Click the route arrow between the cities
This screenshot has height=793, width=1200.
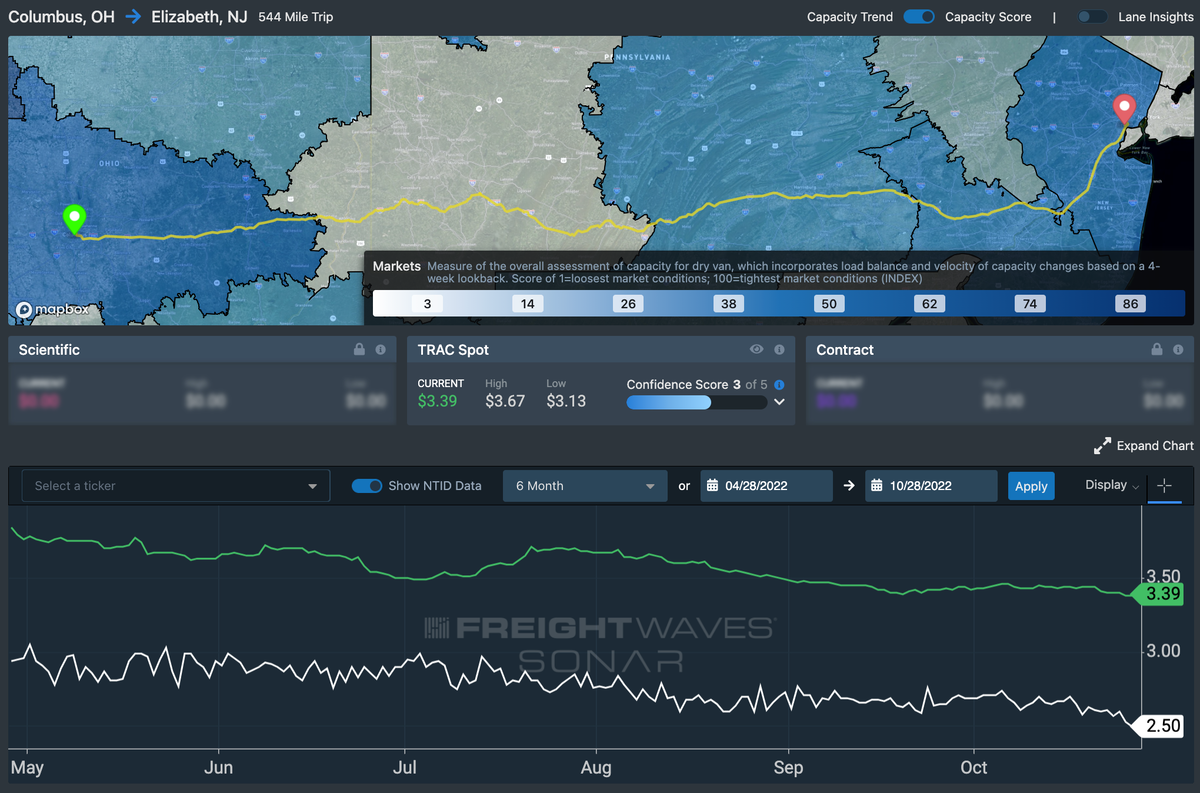(133, 17)
